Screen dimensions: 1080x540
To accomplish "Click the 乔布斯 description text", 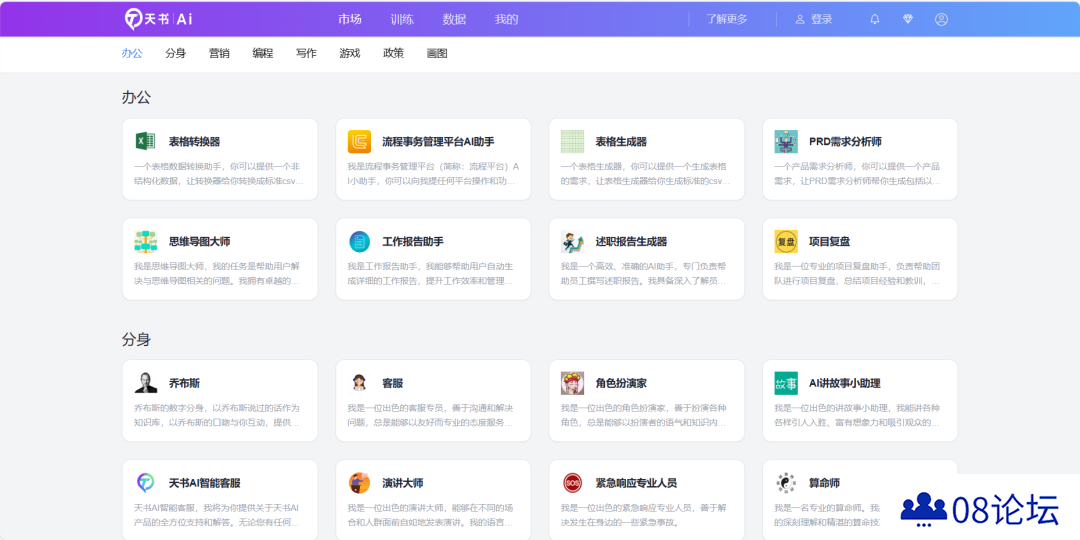I will click(x=218, y=415).
